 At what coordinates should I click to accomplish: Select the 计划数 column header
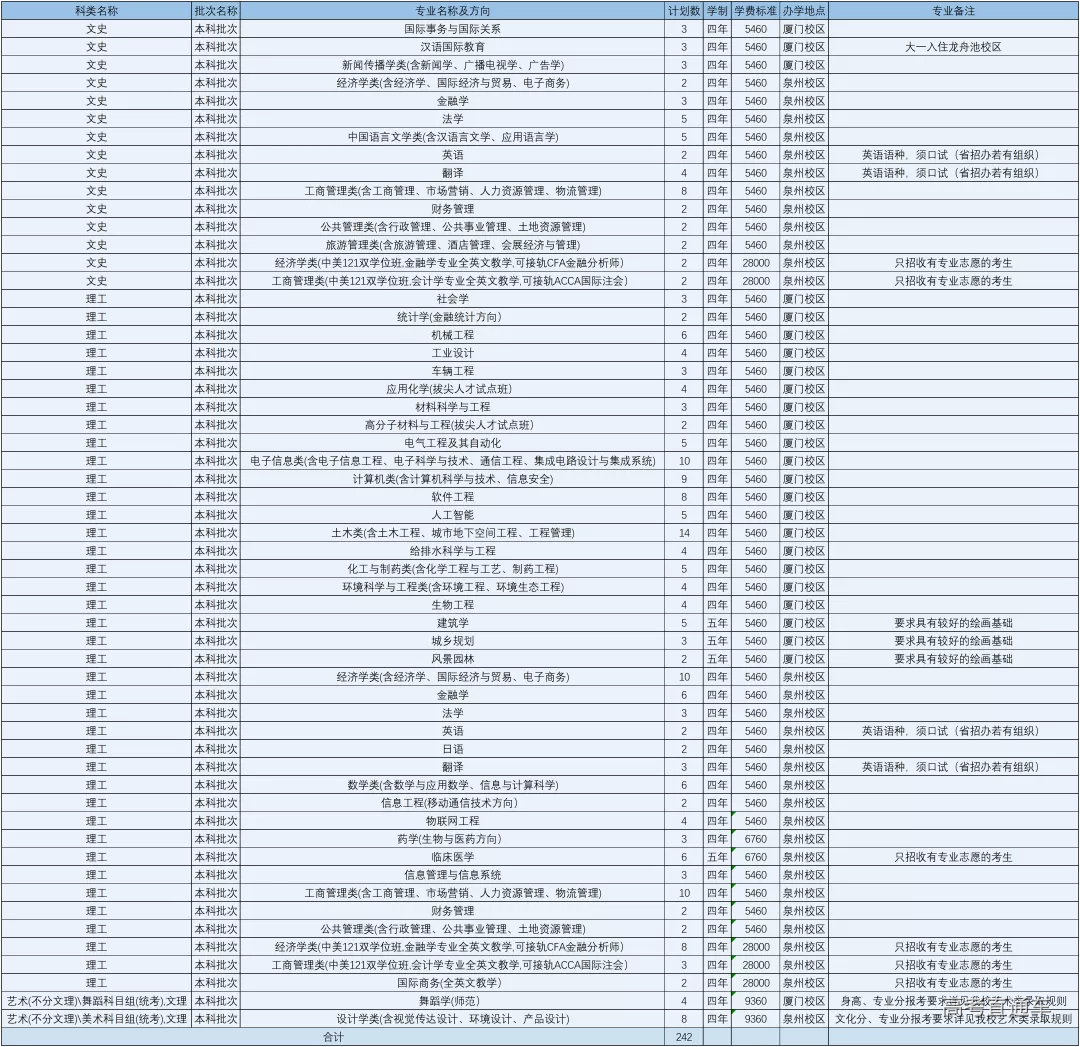[x=684, y=11]
